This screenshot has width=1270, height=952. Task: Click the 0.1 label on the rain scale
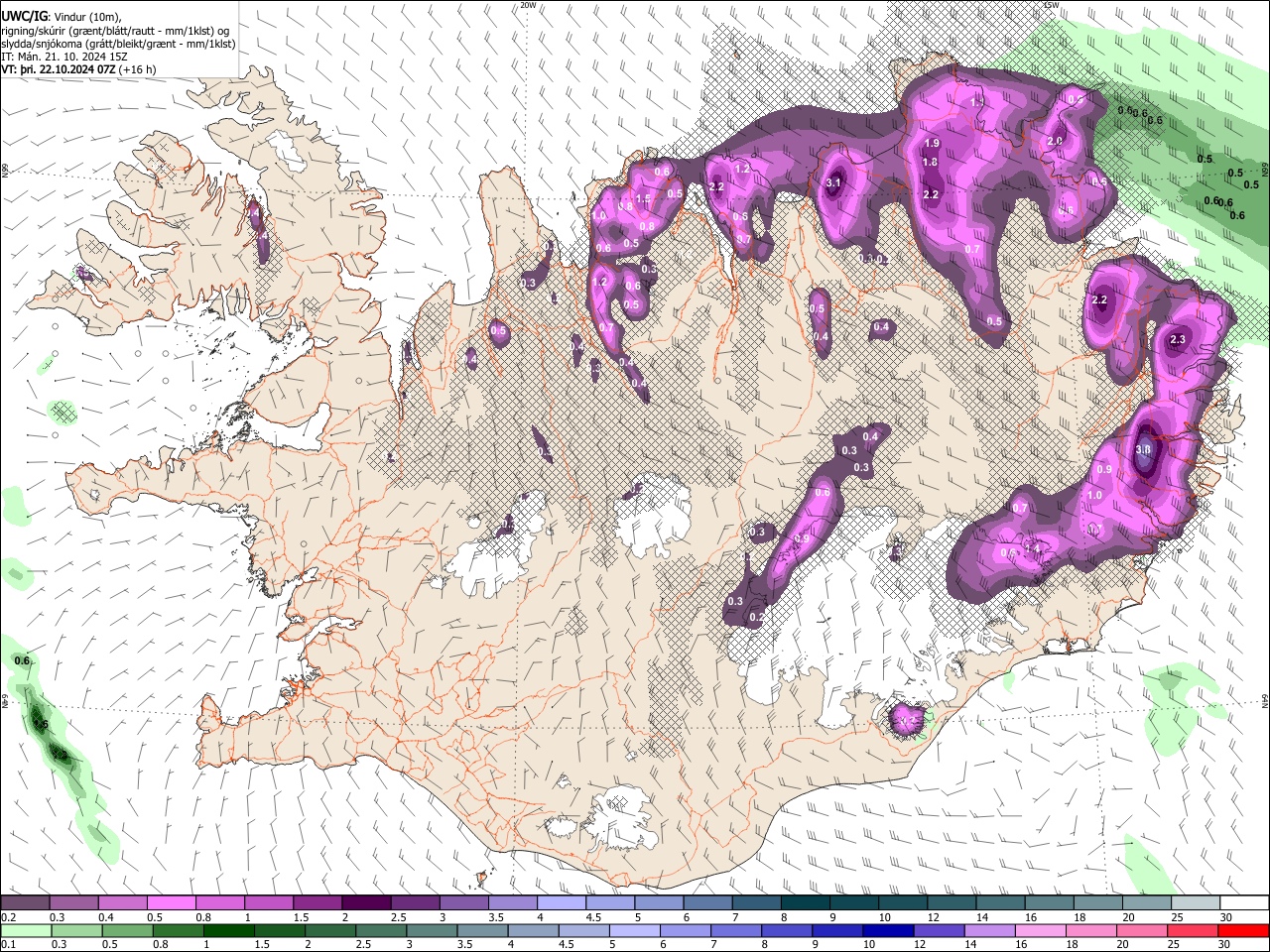coord(8,945)
